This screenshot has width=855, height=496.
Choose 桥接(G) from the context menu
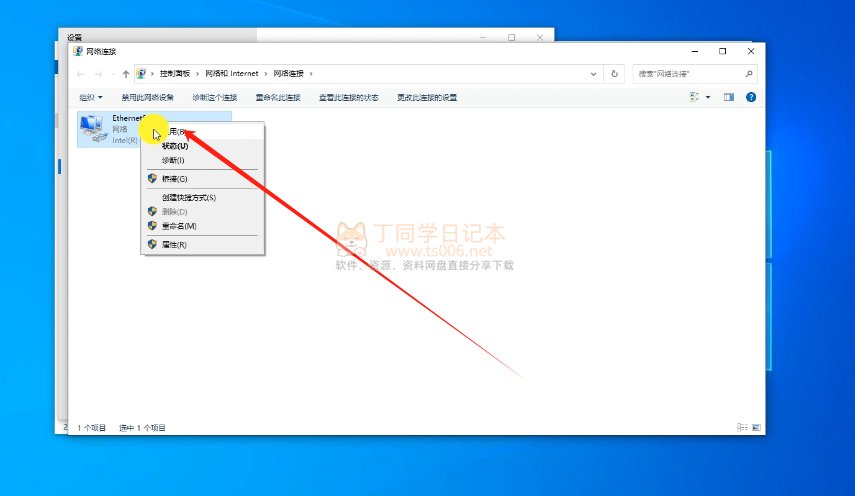pos(202,179)
